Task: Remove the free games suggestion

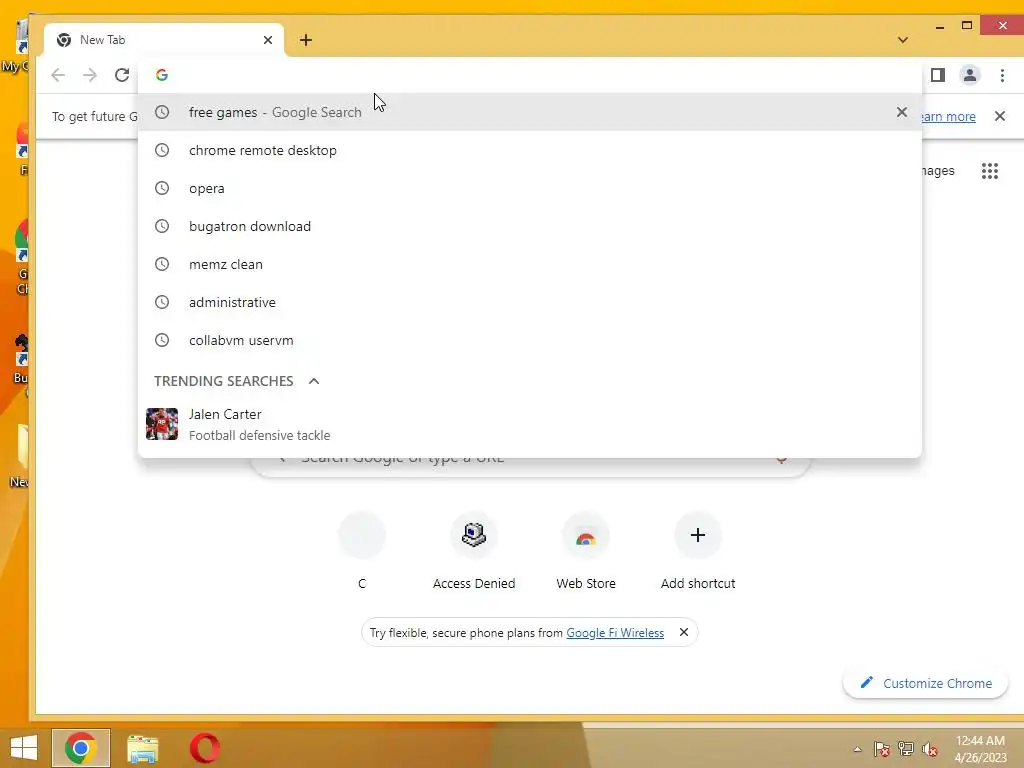Action: click(x=901, y=112)
